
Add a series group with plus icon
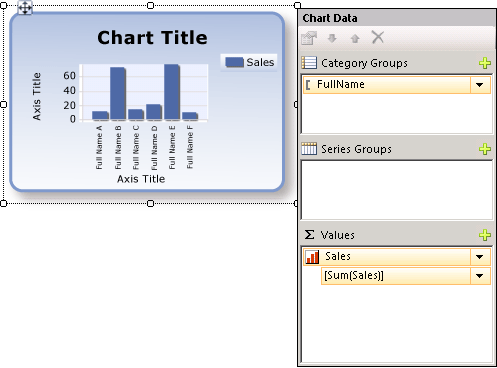coord(485,149)
